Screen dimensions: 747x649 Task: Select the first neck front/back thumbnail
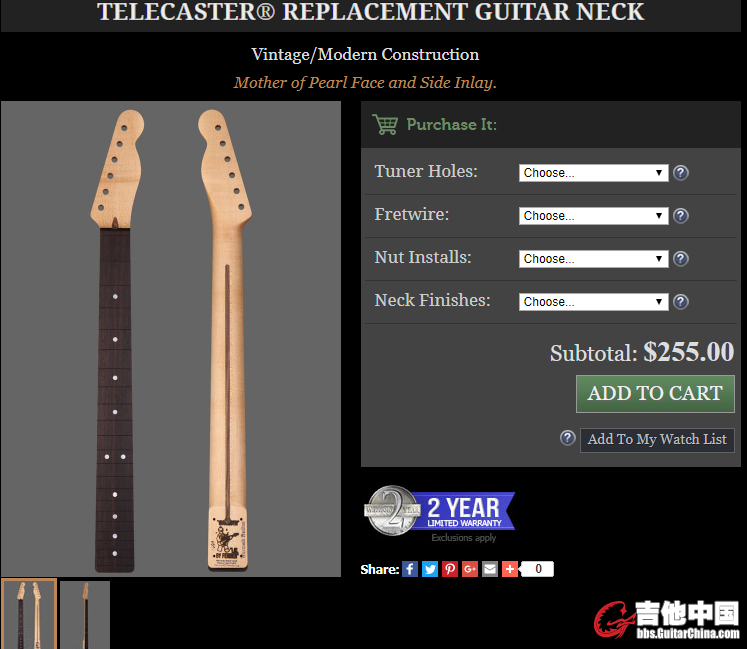29,614
